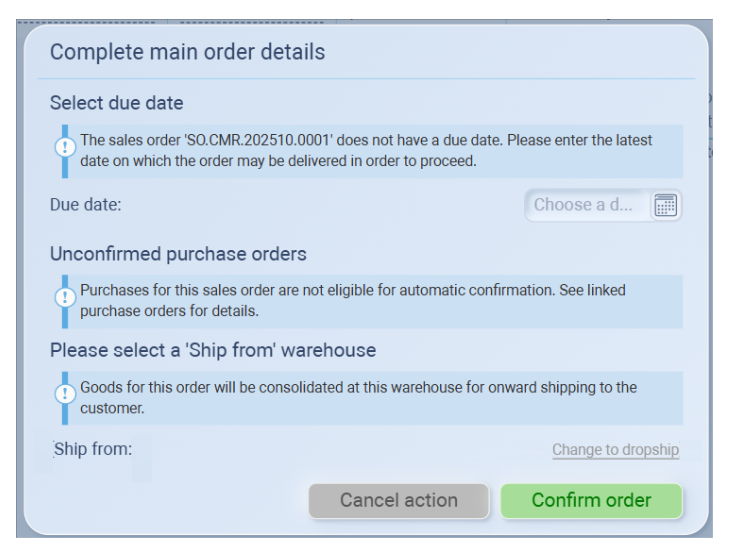Click the 'Ship from:' field label
Screen dimensions: 732x552
click(x=92, y=449)
